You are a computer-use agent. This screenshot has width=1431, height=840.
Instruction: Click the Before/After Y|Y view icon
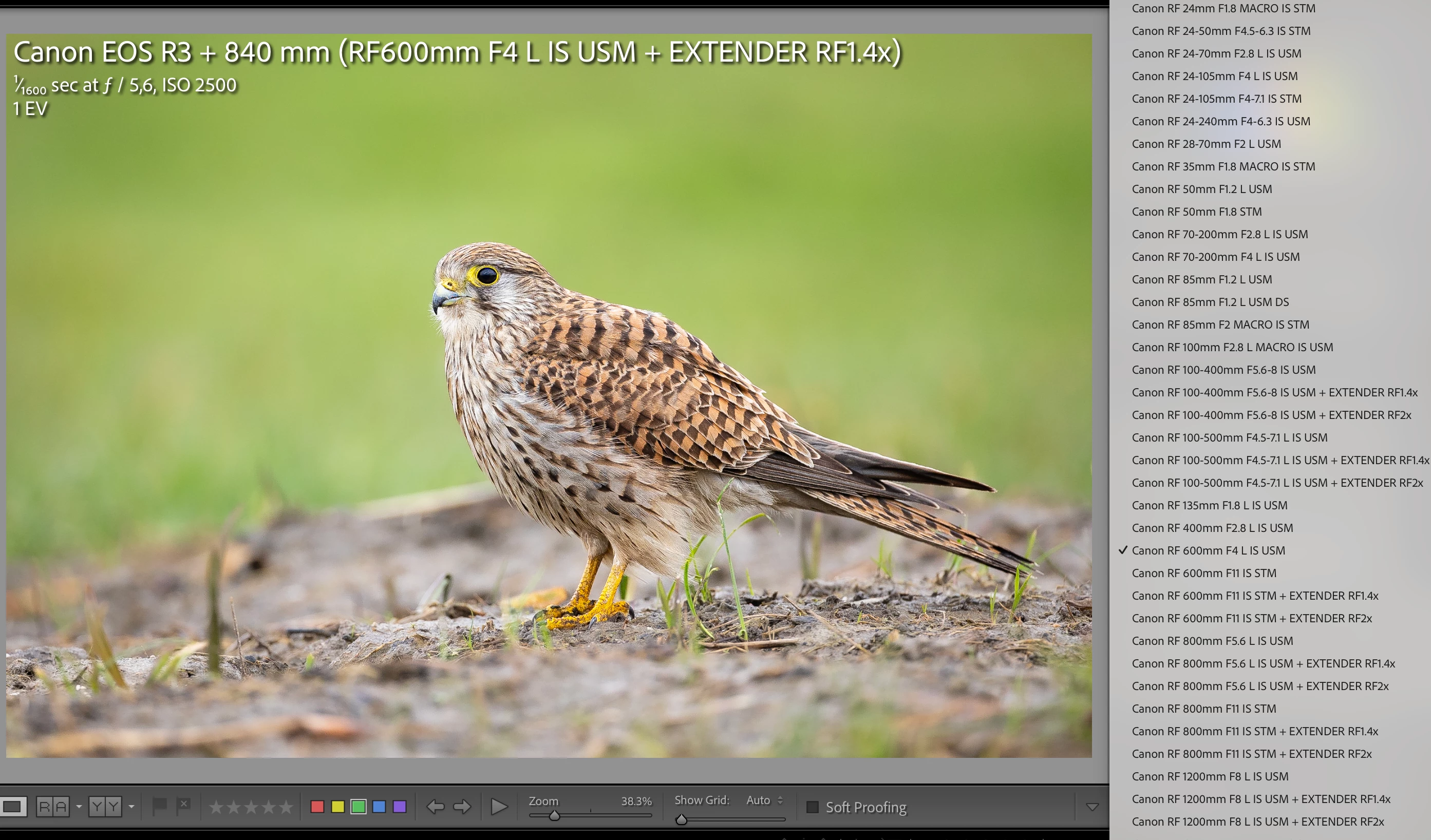[x=105, y=807]
